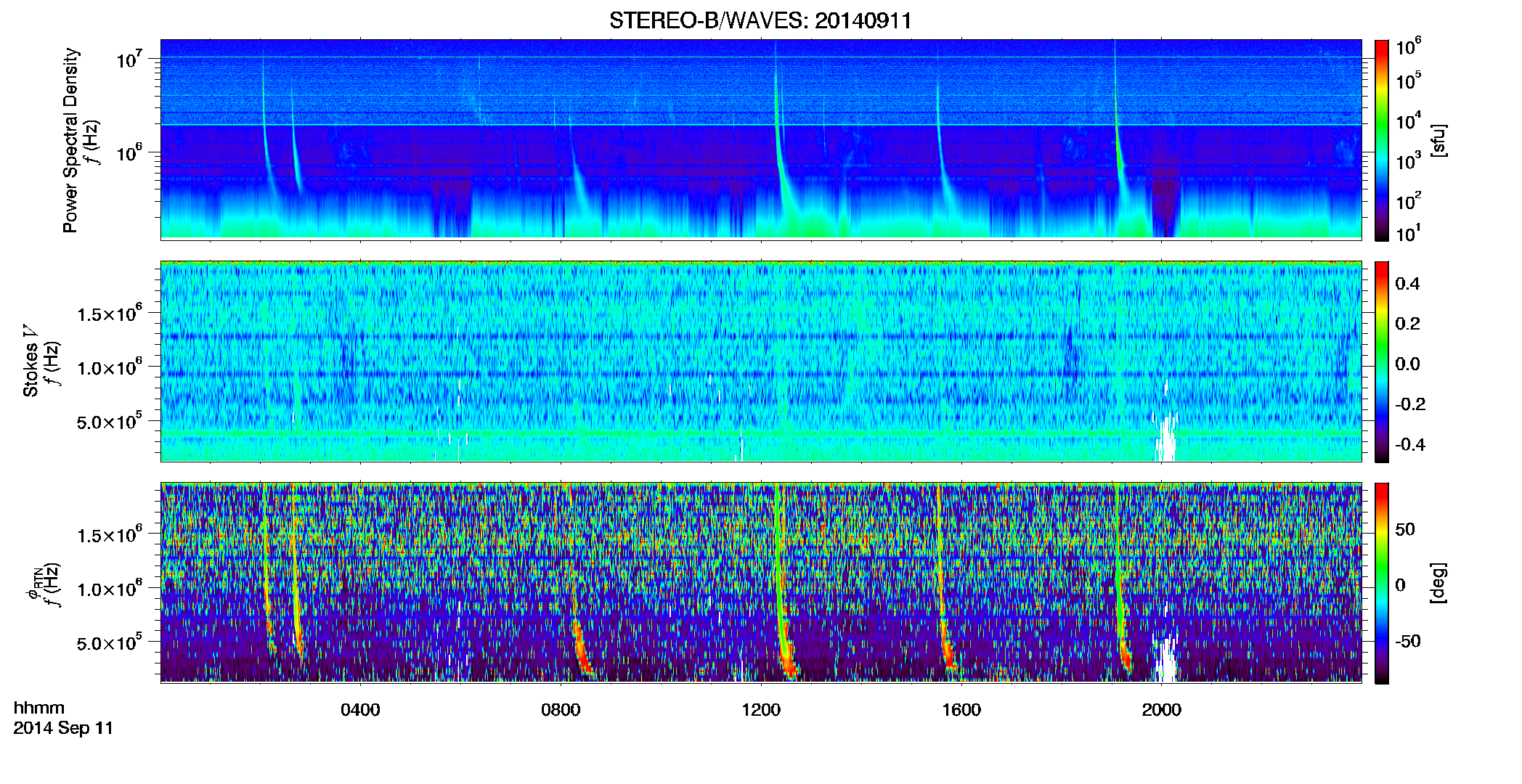Viewport: 1522px width, 784px height.
Task: Click the Power Spectral Density axis label
Action: (x=70, y=140)
